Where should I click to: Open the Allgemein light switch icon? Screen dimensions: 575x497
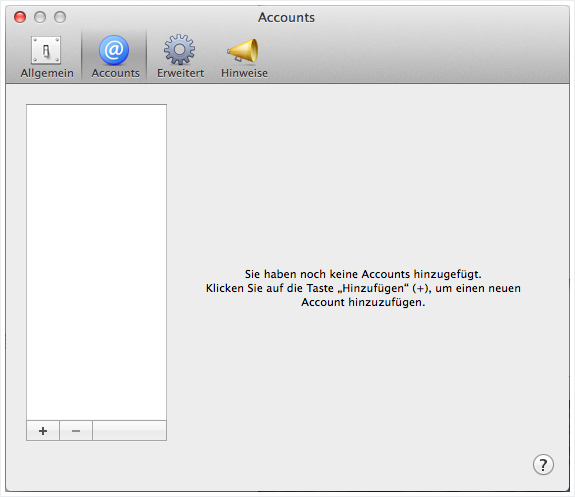[x=46, y=50]
